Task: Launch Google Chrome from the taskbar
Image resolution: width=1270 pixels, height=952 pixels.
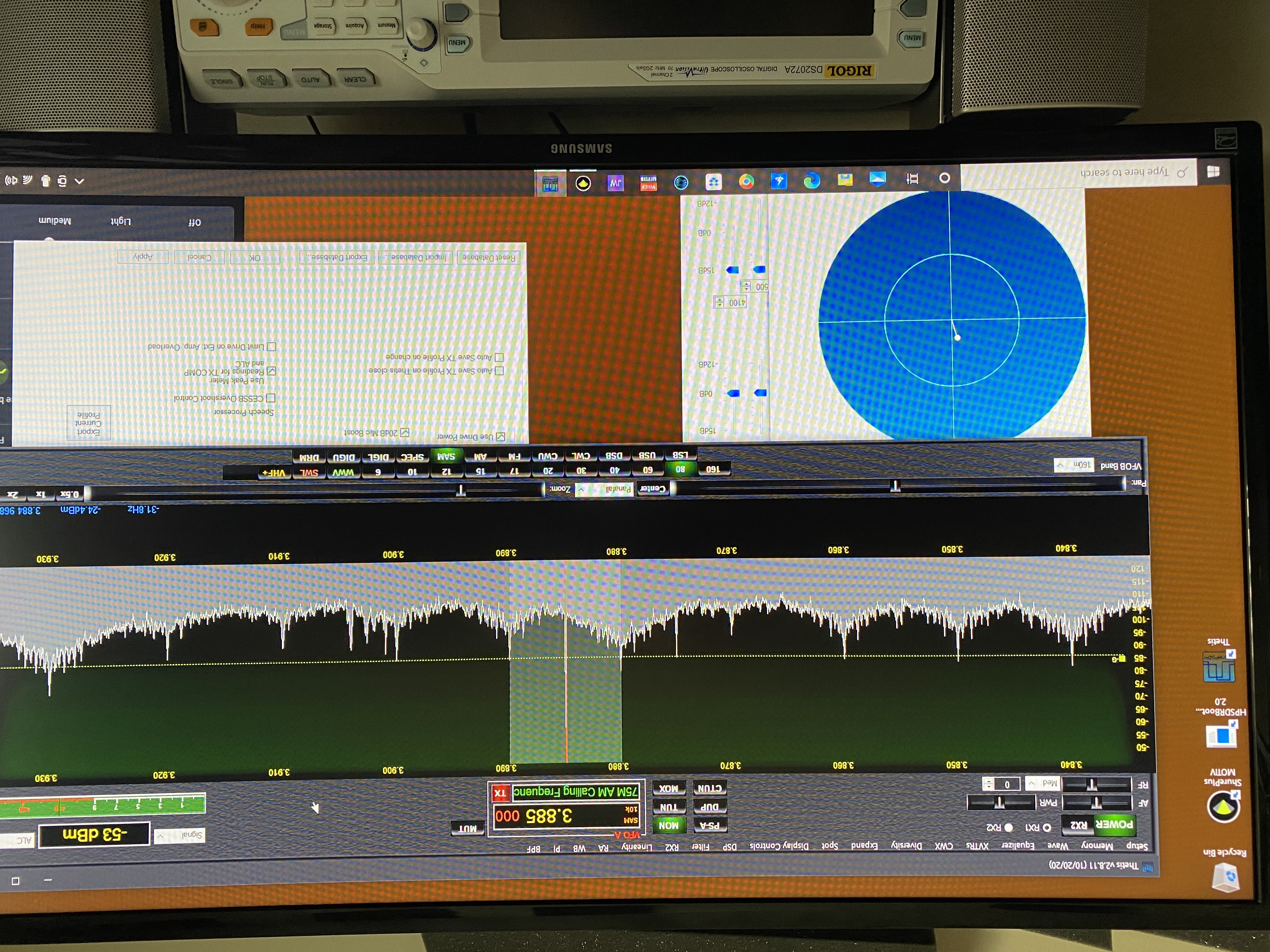Action: pos(746,182)
